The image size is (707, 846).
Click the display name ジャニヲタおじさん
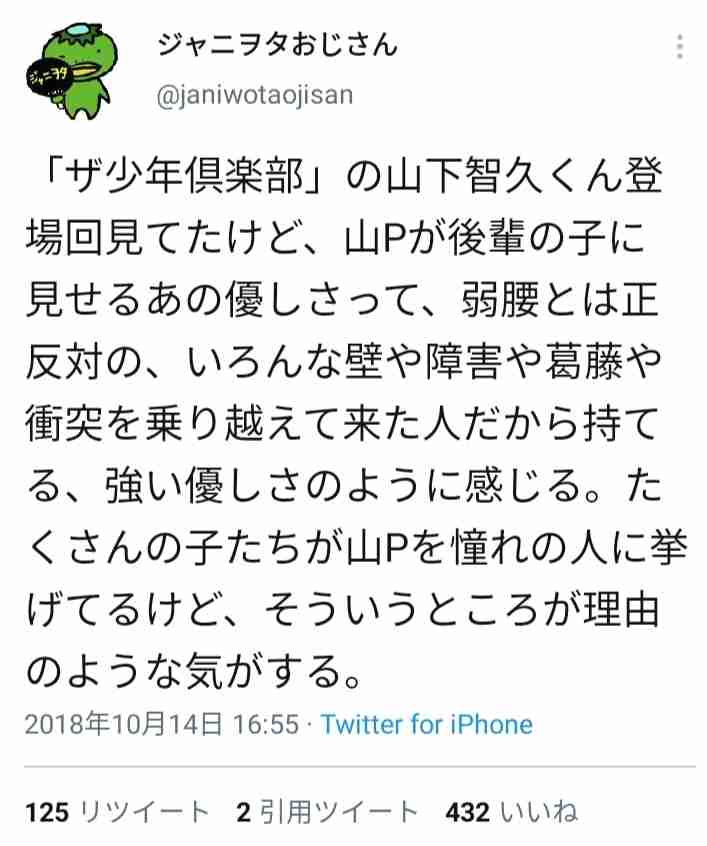pyautogui.click(x=277, y=45)
